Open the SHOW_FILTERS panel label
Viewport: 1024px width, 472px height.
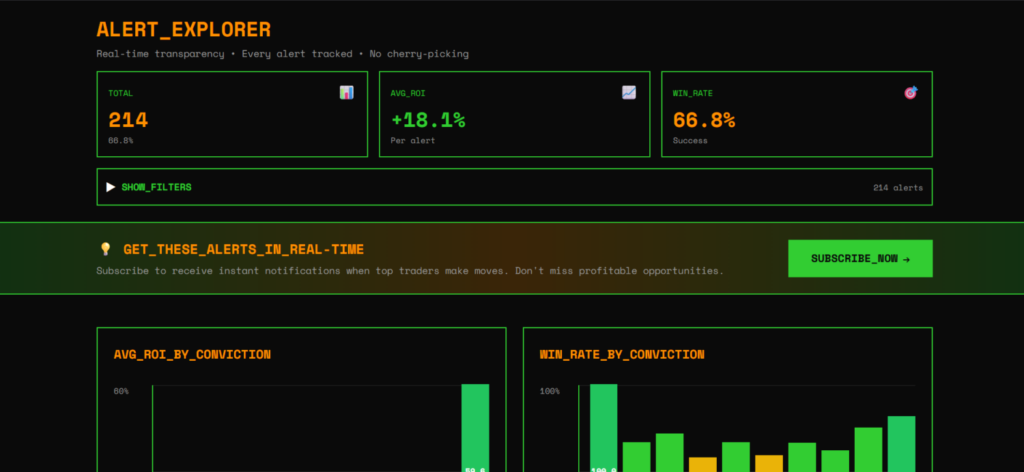click(x=156, y=187)
